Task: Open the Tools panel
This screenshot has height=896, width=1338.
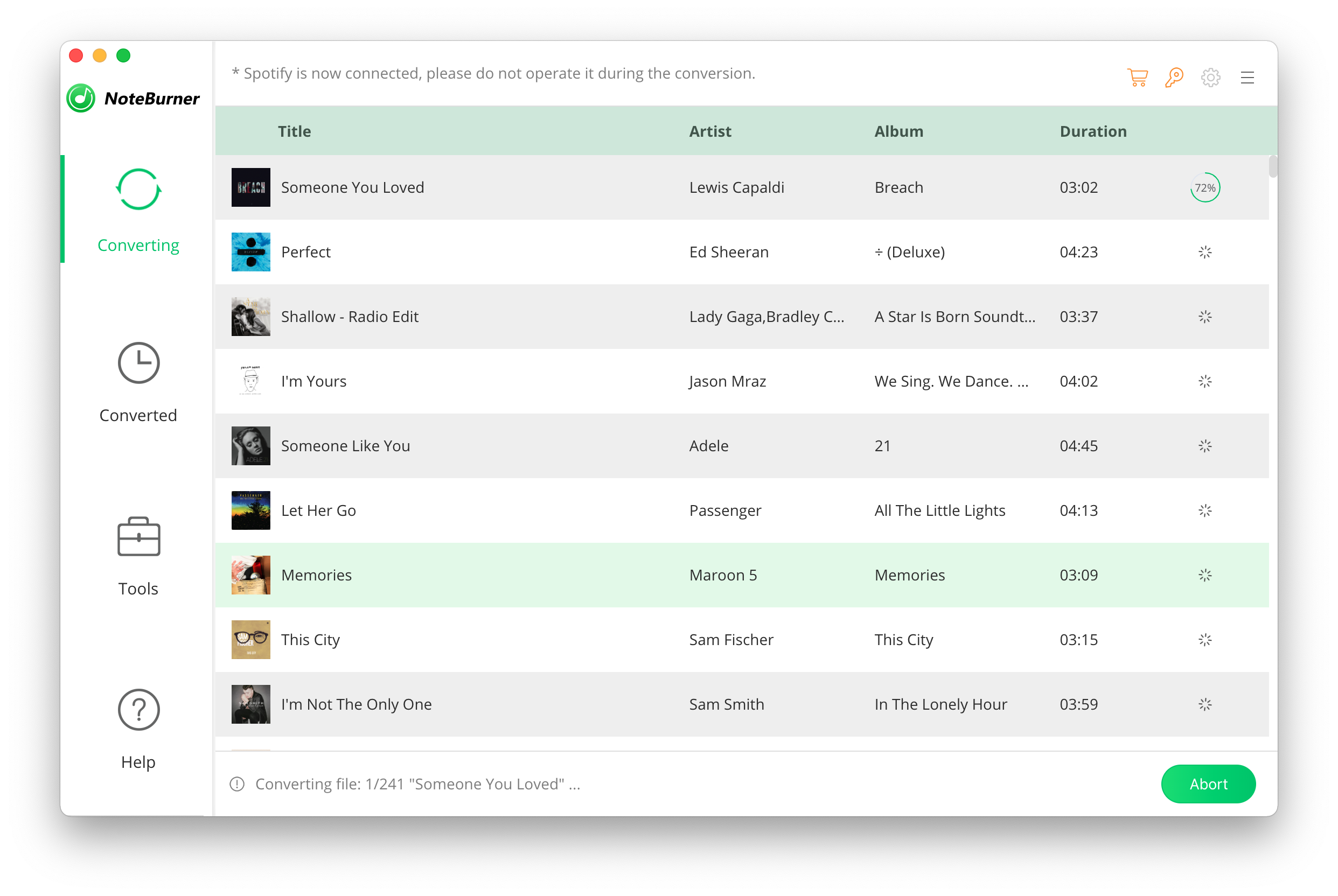Action: pos(137,557)
